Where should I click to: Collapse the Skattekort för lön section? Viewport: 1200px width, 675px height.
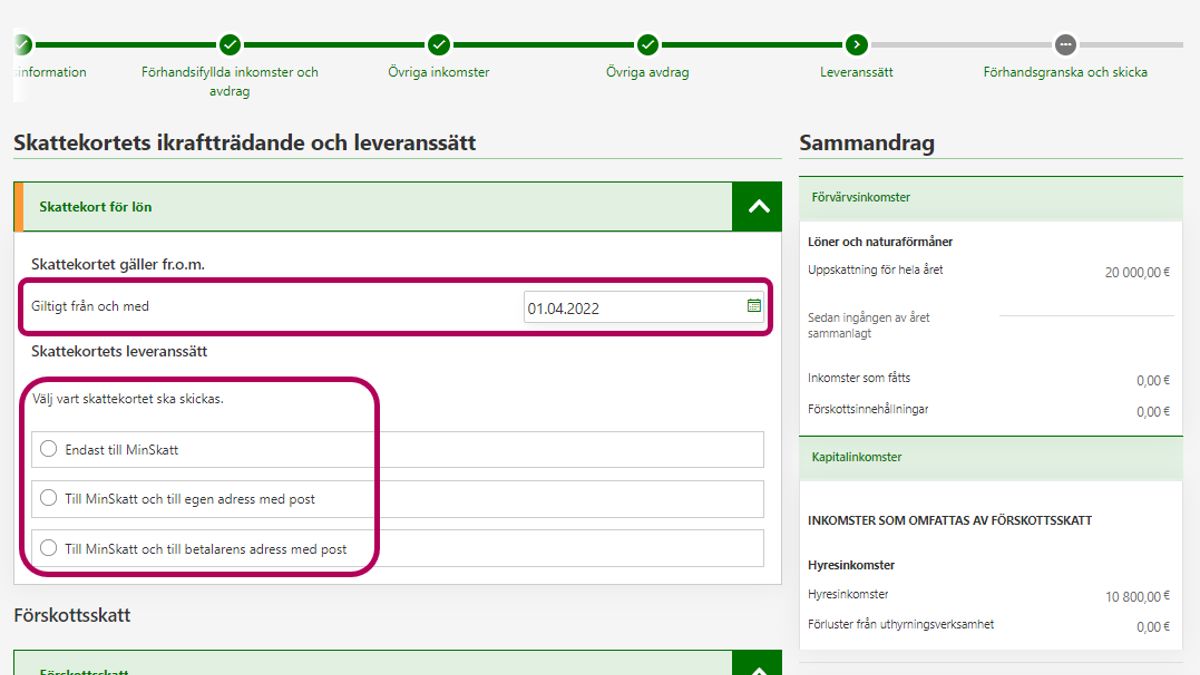coord(757,207)
